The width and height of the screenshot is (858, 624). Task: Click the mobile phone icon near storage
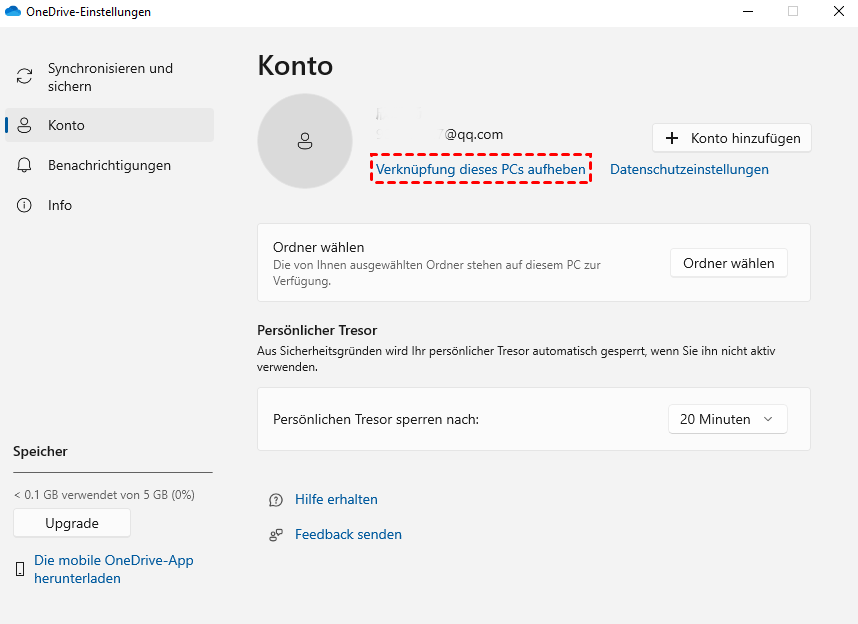pos(20,570)
